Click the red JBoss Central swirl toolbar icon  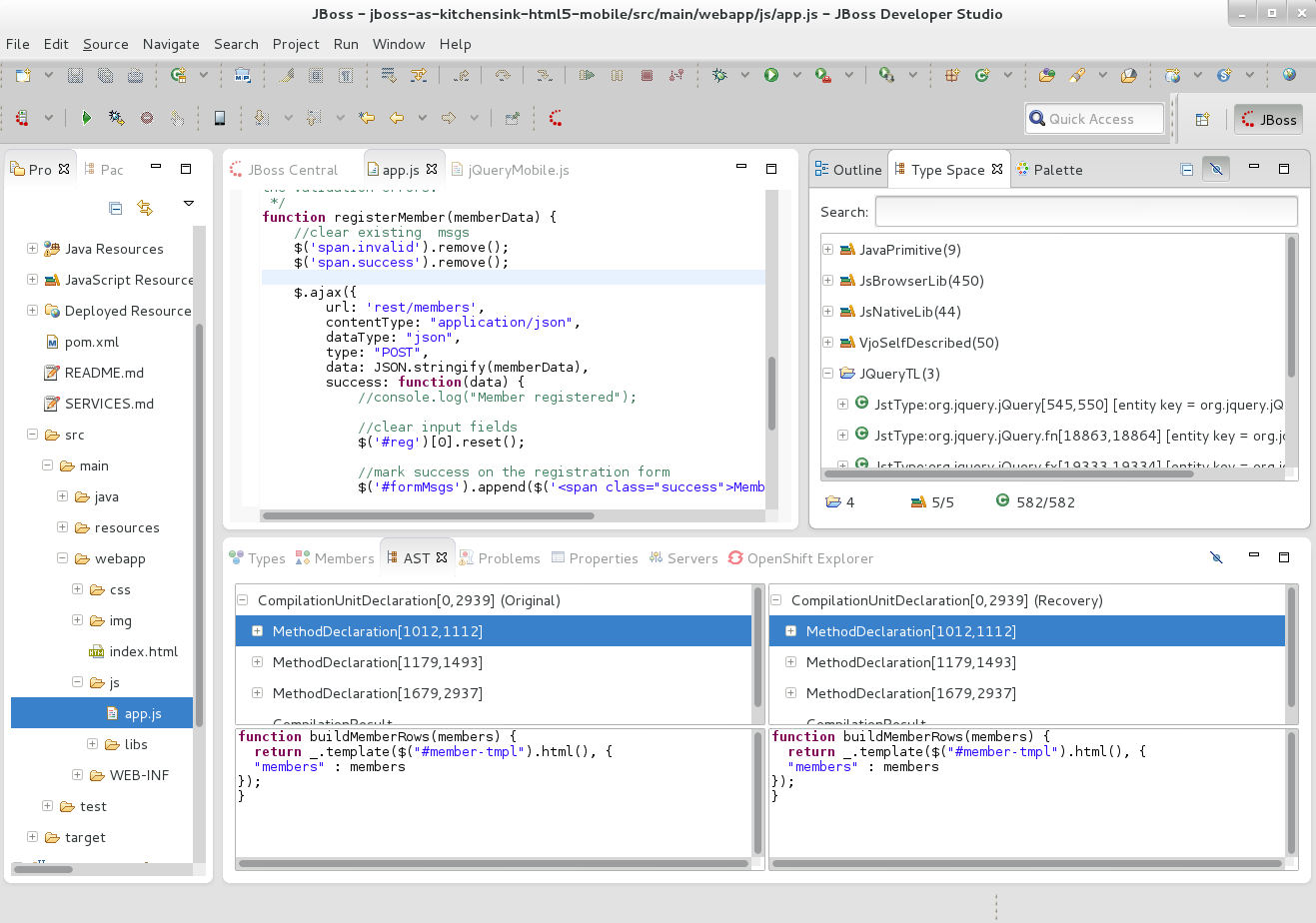tap(556, 118)
